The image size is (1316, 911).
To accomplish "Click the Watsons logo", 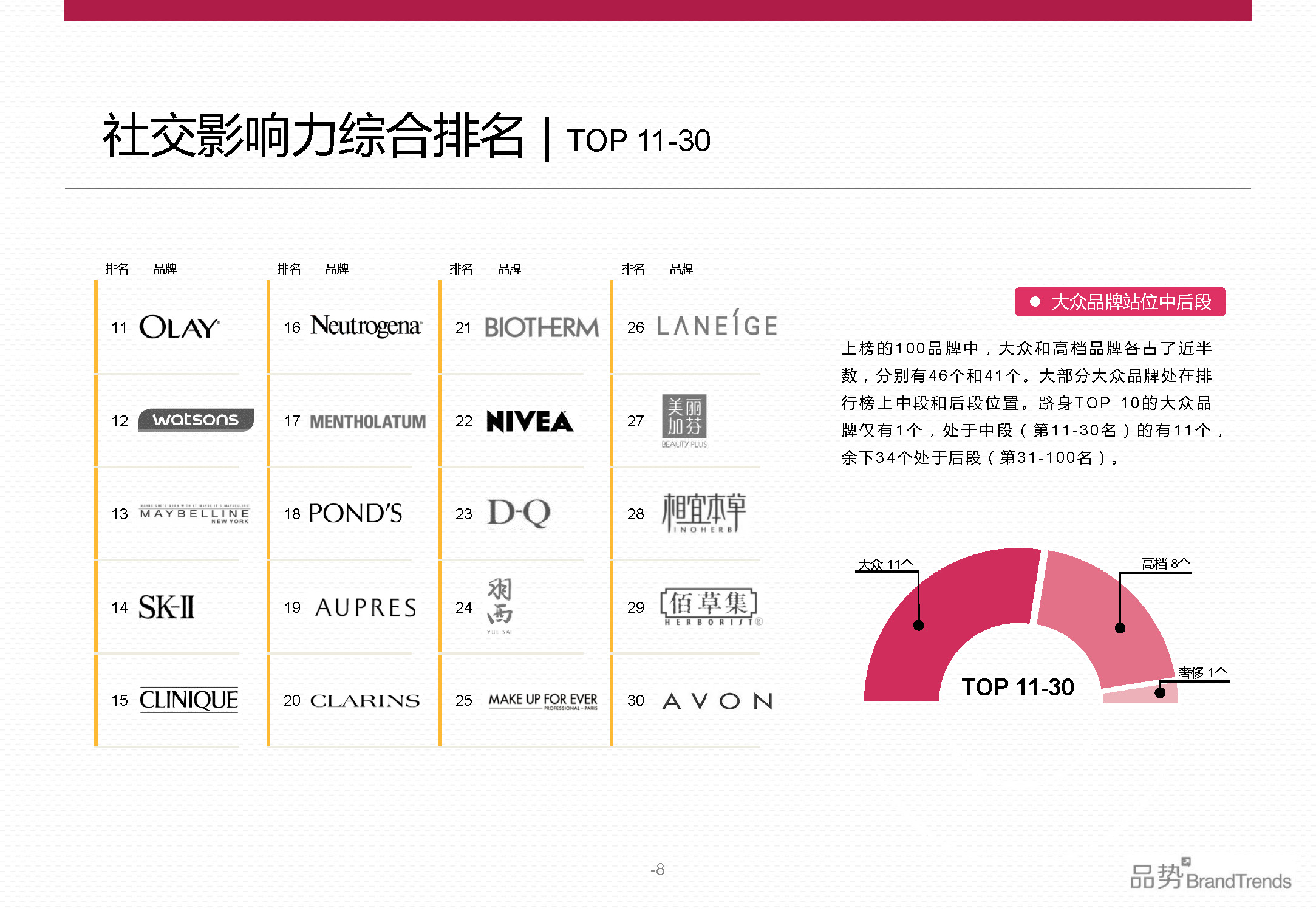I will point(196,420).
